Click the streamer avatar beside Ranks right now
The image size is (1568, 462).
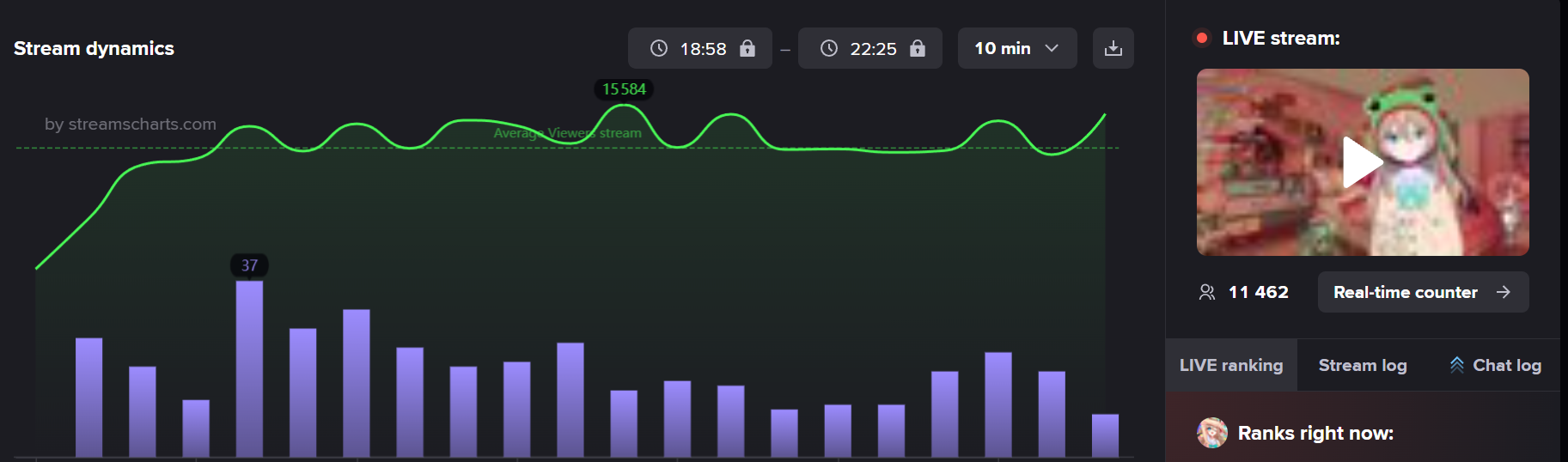[1212, 433]
